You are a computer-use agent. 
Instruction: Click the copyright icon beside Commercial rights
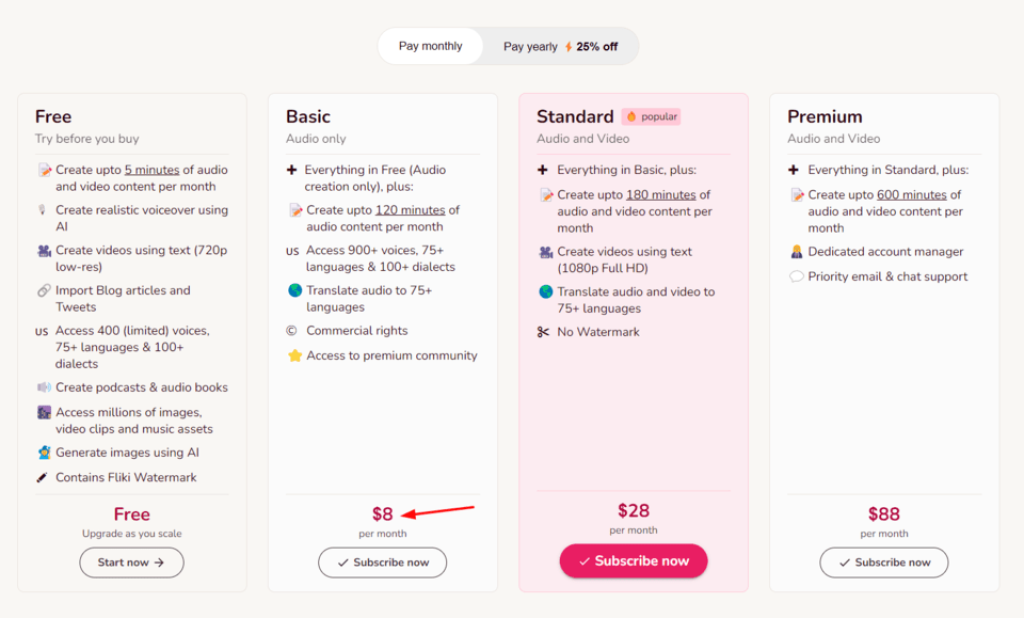[291, 331]
